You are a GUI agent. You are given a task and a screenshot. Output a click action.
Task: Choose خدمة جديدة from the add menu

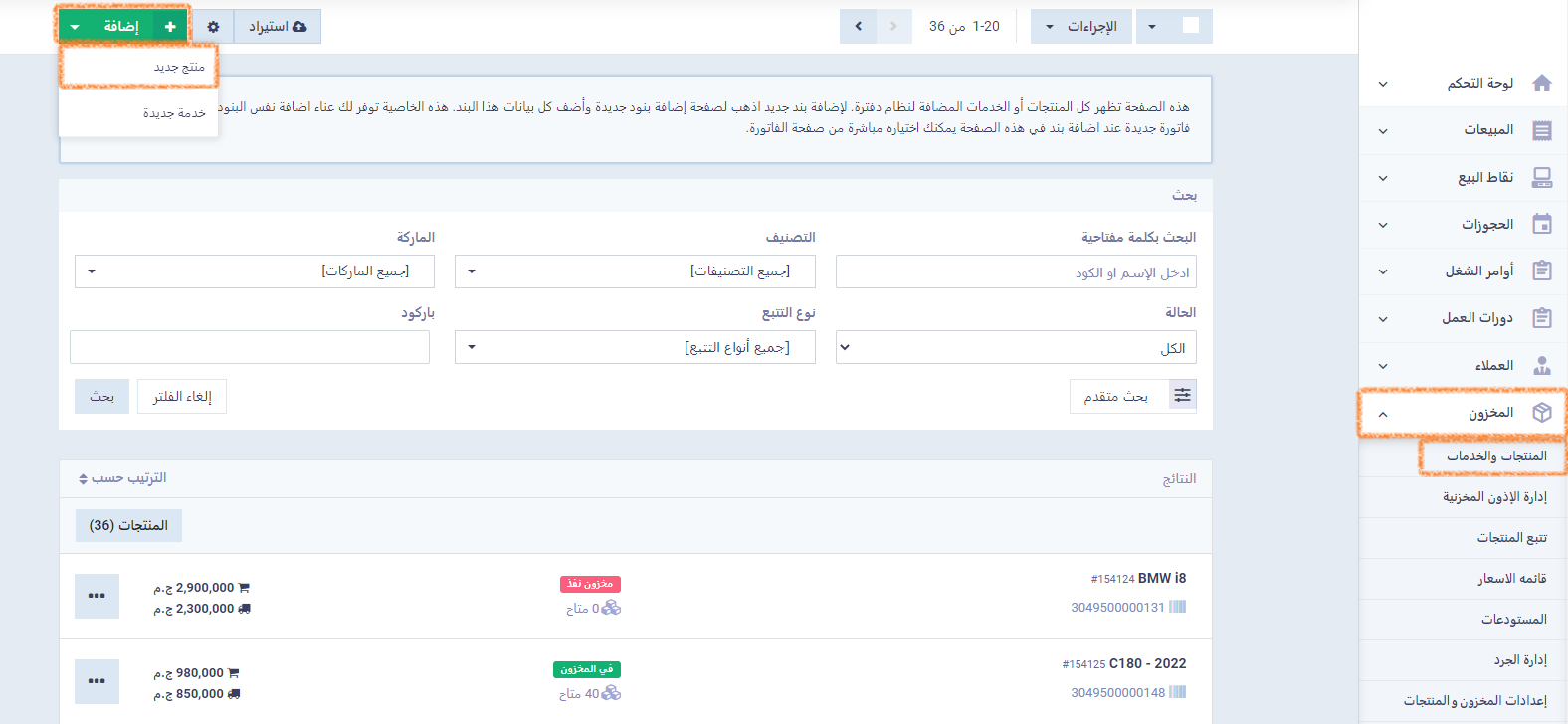[139, 113]
